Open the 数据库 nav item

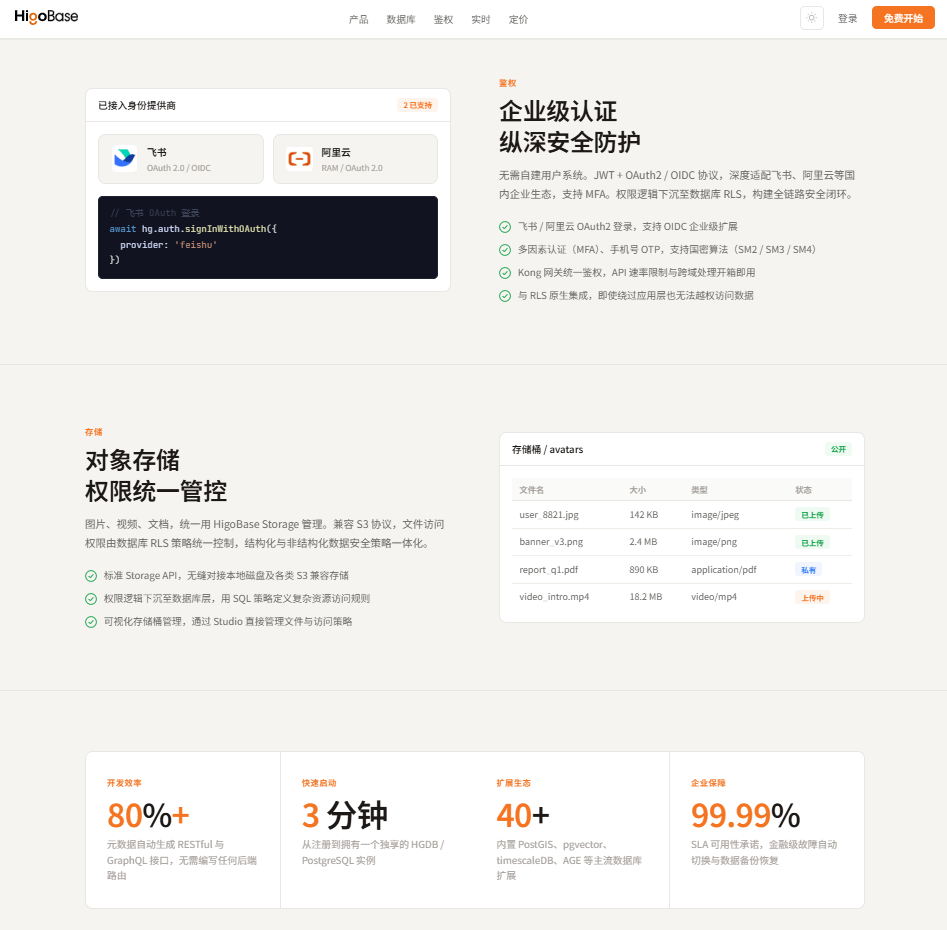pos(401,19)
